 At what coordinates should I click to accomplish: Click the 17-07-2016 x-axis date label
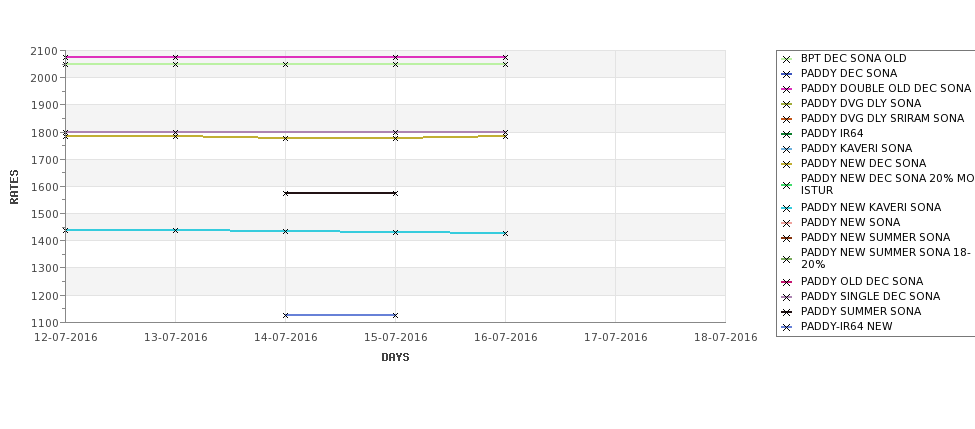[616, 338]
